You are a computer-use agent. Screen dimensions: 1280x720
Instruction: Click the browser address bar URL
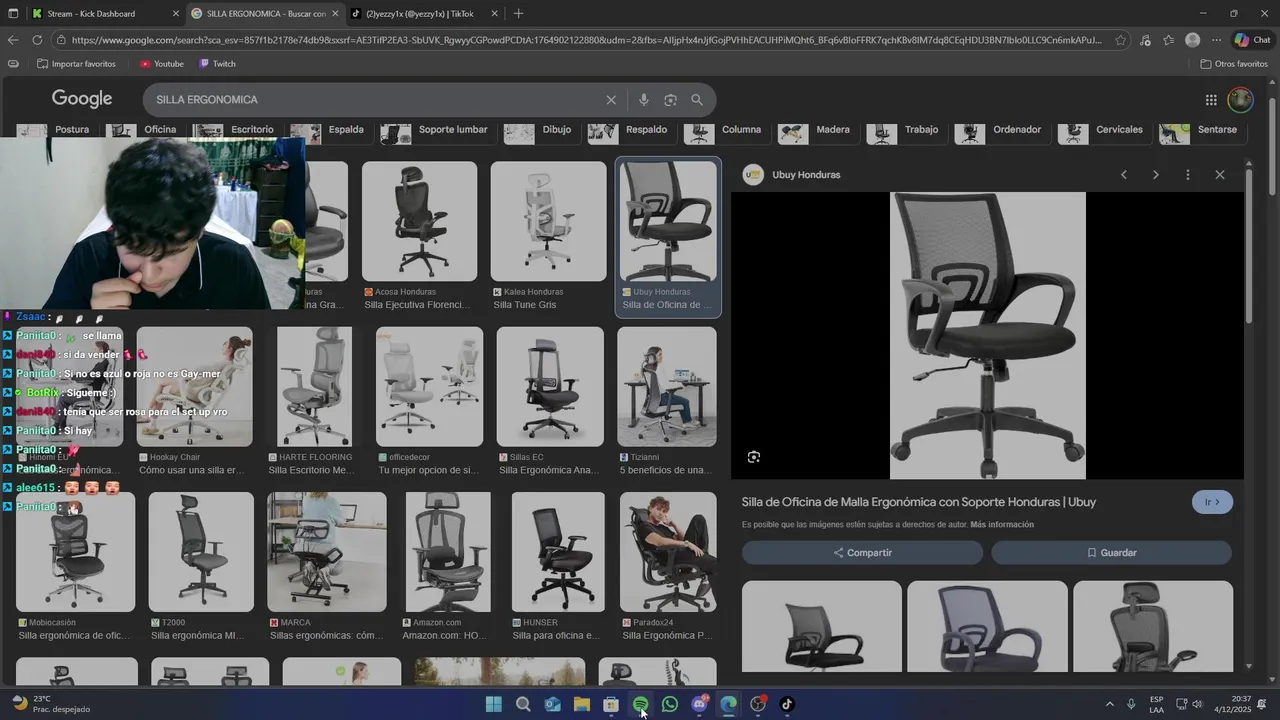point(585,40)
